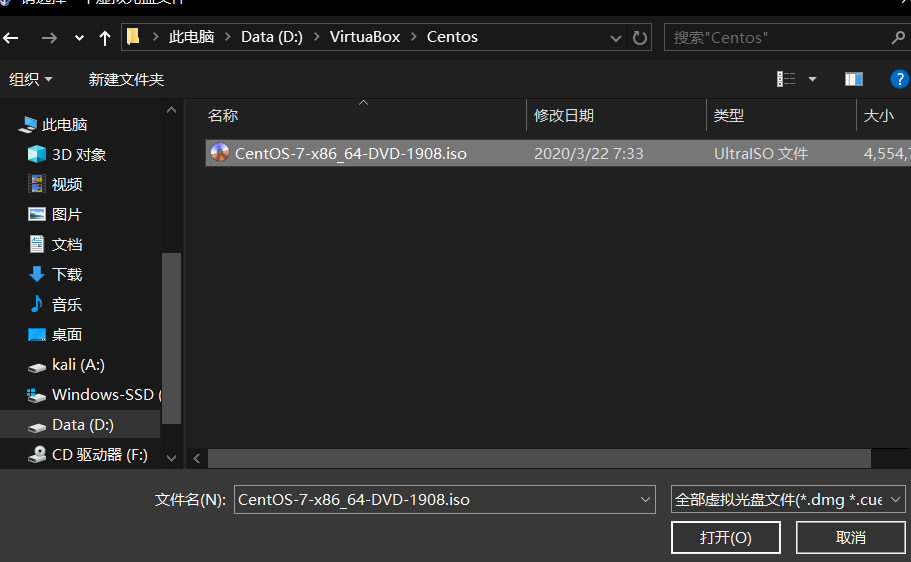
Task: Open 桌面 folder in sidebar
Action: (x=55, y=335)
